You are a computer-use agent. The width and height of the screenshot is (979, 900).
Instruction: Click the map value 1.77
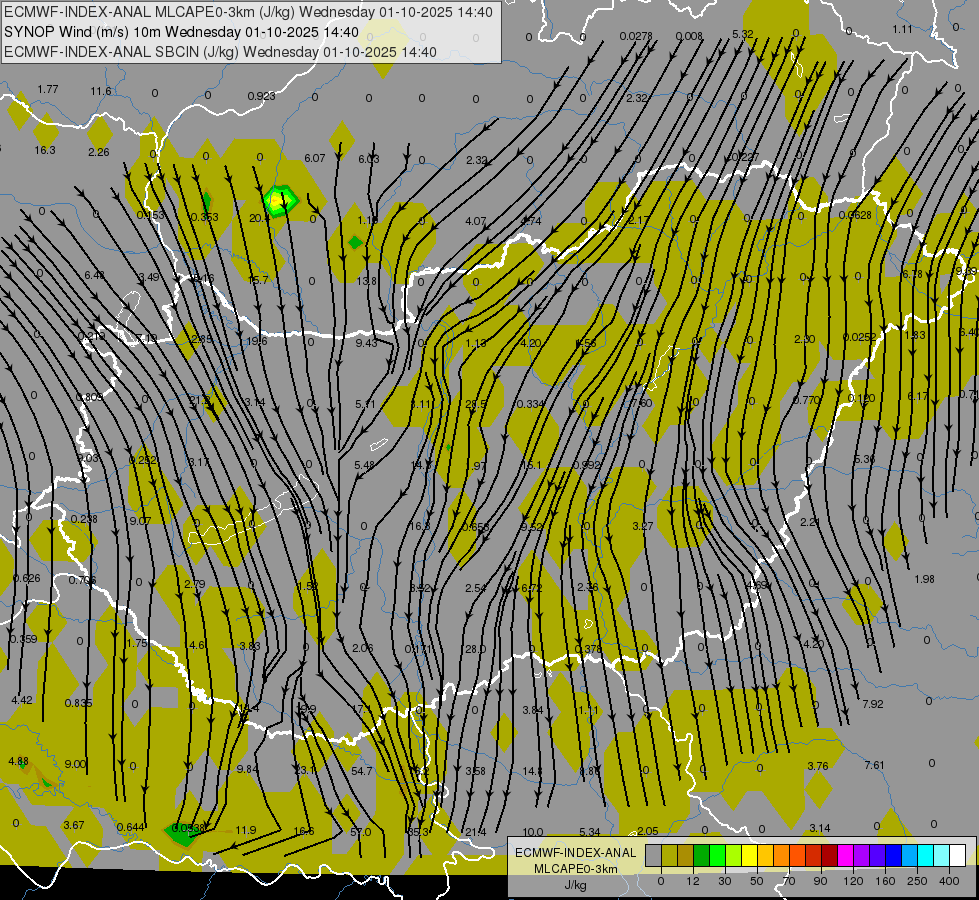click(x=48, y=89)
